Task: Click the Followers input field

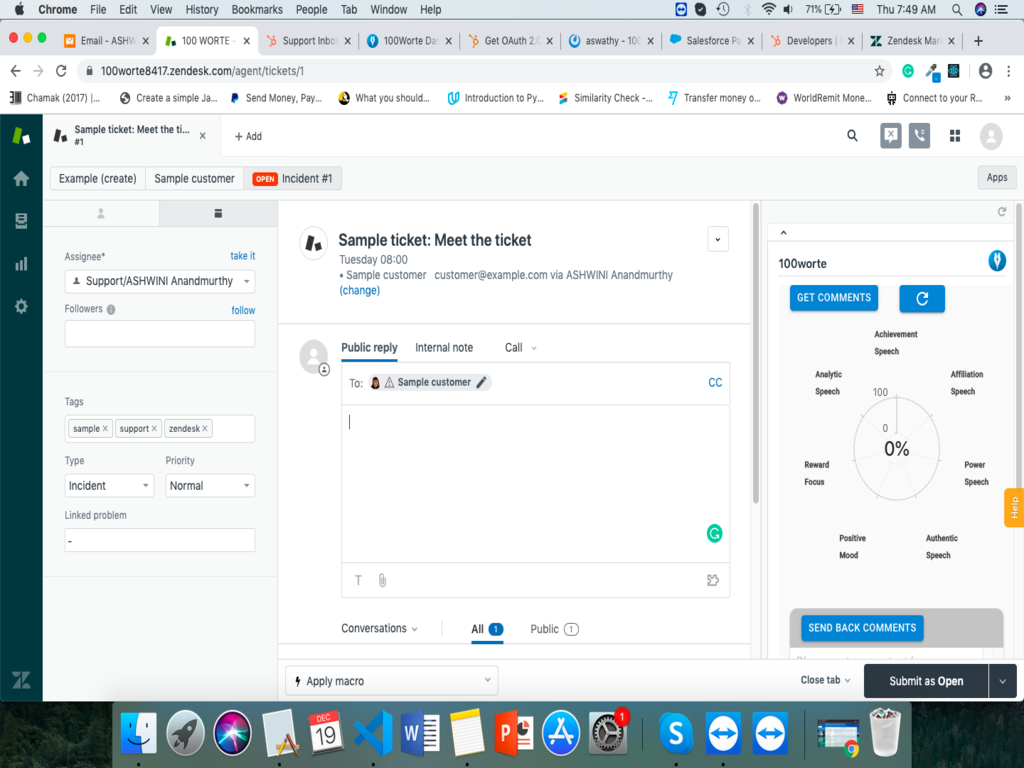Action: [160, 334]
